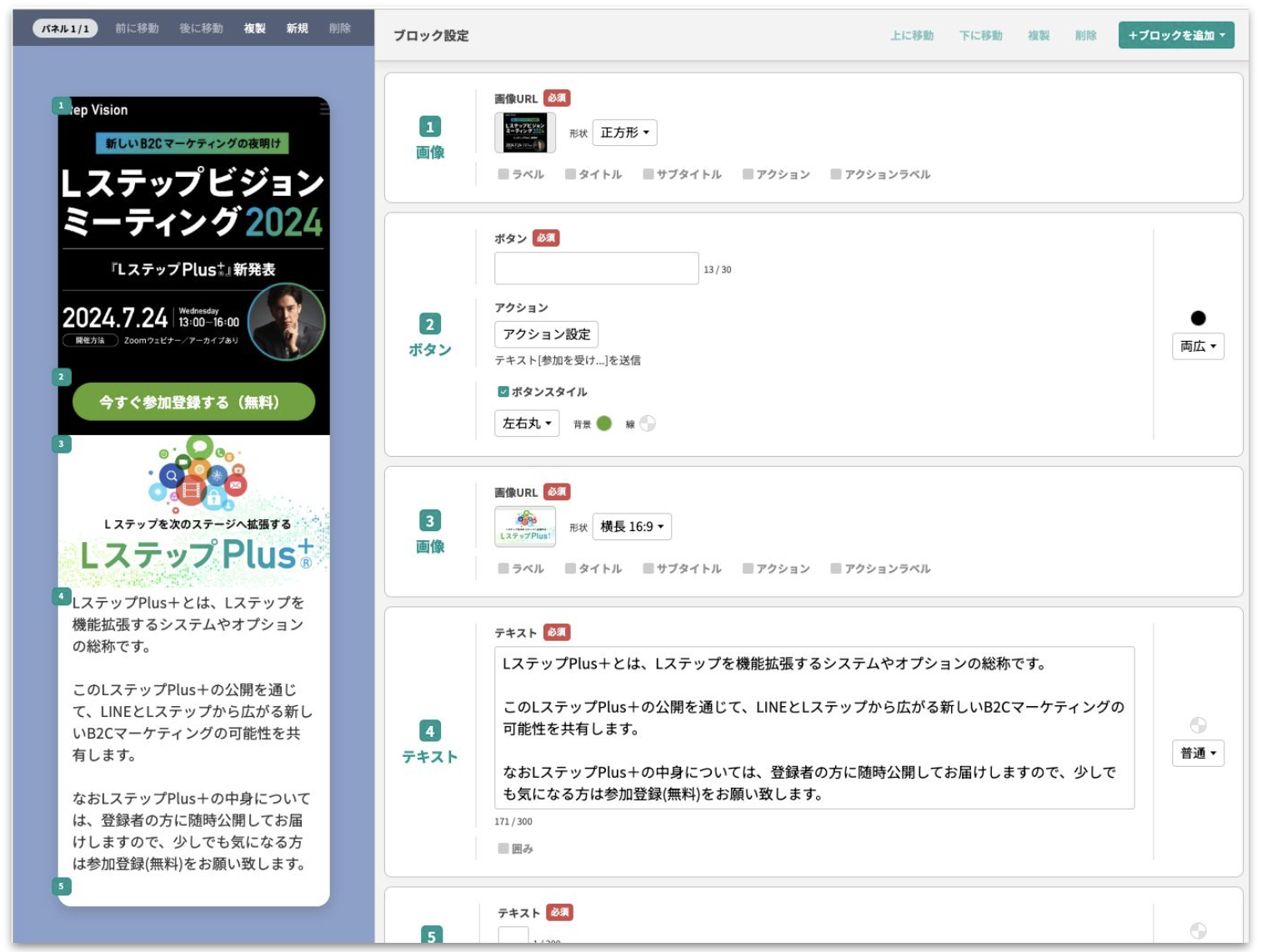1272x952 pixels.
Task: Click block number 1 badge in preview
Action: point(61,106)
